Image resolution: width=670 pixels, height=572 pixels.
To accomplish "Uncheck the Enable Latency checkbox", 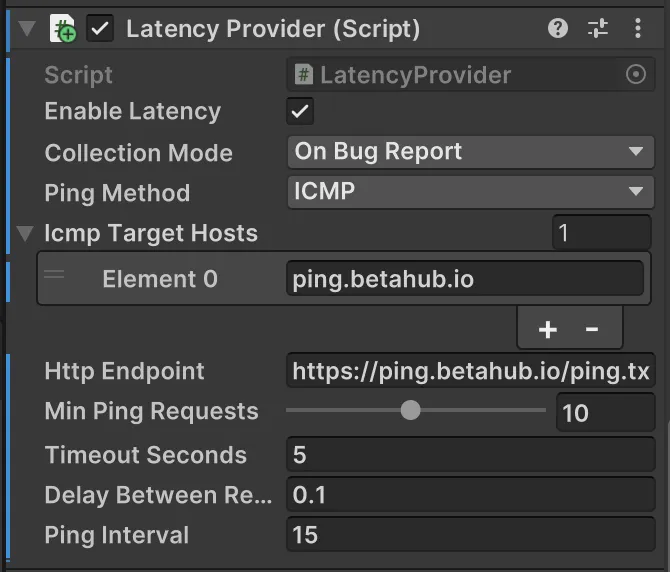I will [x=300, y=111].
